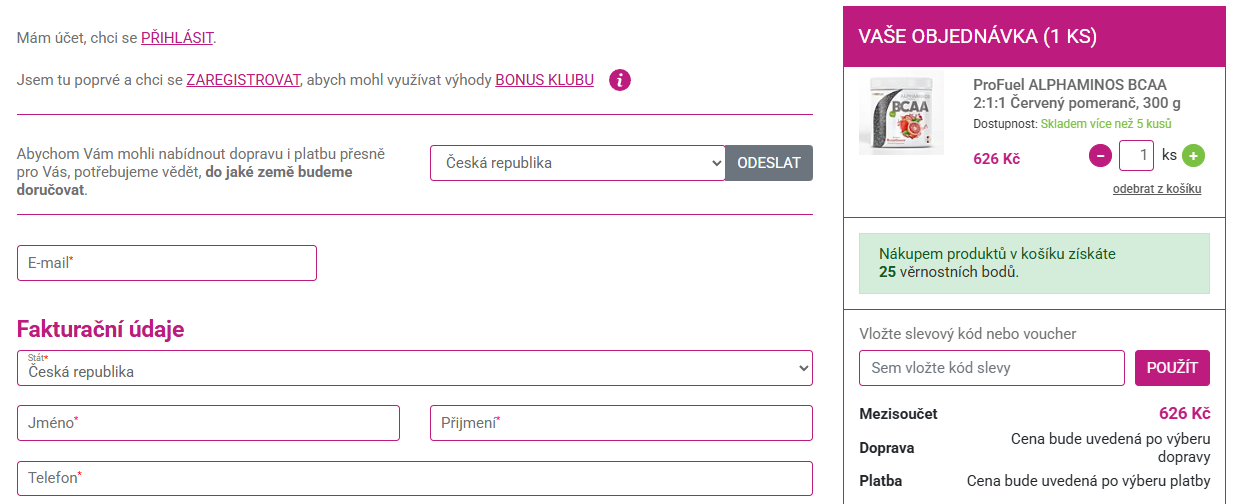
Task: Open the ZAREGISTROVAT registration link
Action: [x=243, y=80]
